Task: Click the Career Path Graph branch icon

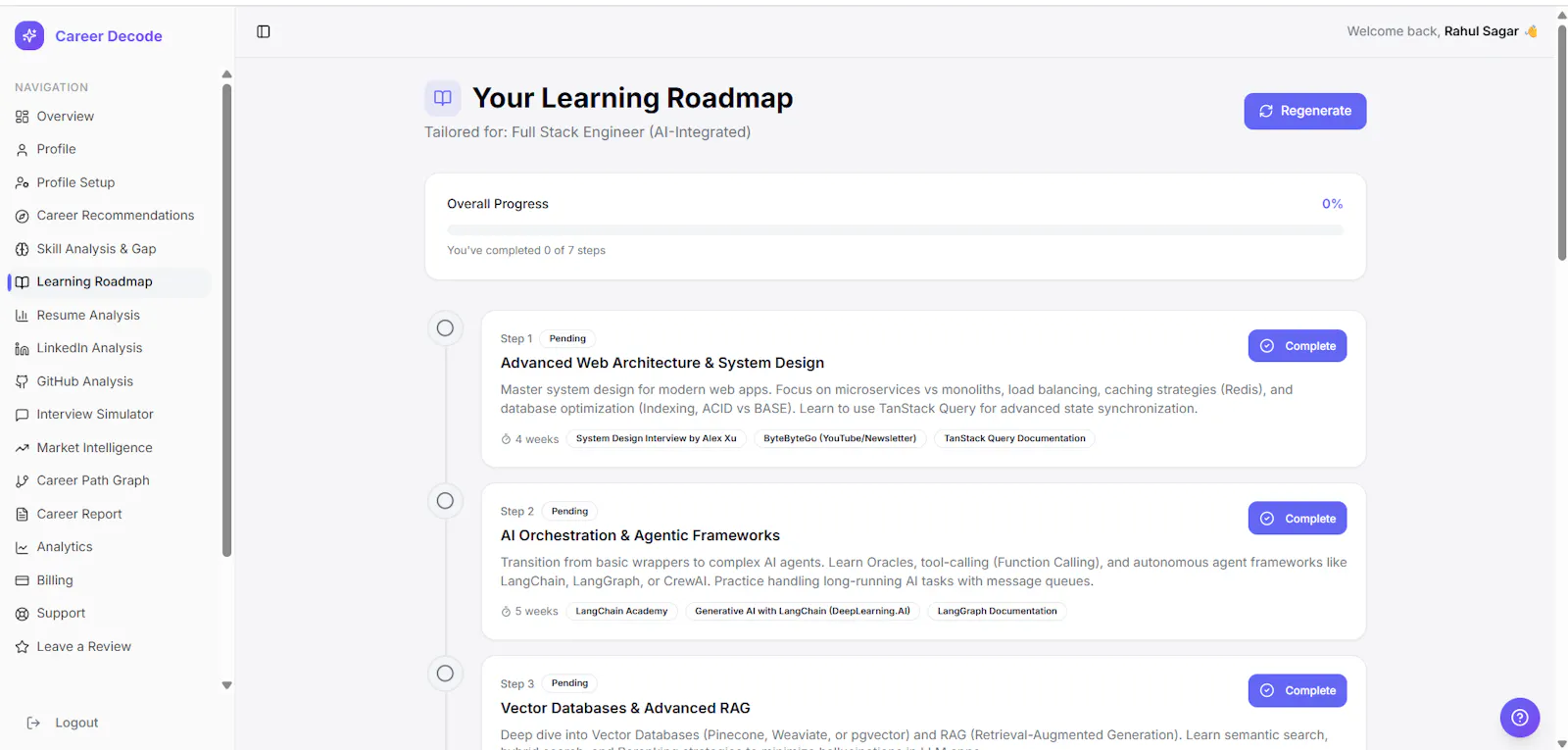Action: (22, 481)
